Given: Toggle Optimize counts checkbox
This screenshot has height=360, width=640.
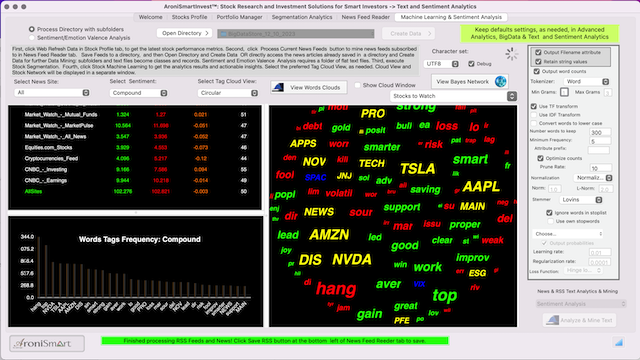Looking at the screenshot, I should coord(540,158).
